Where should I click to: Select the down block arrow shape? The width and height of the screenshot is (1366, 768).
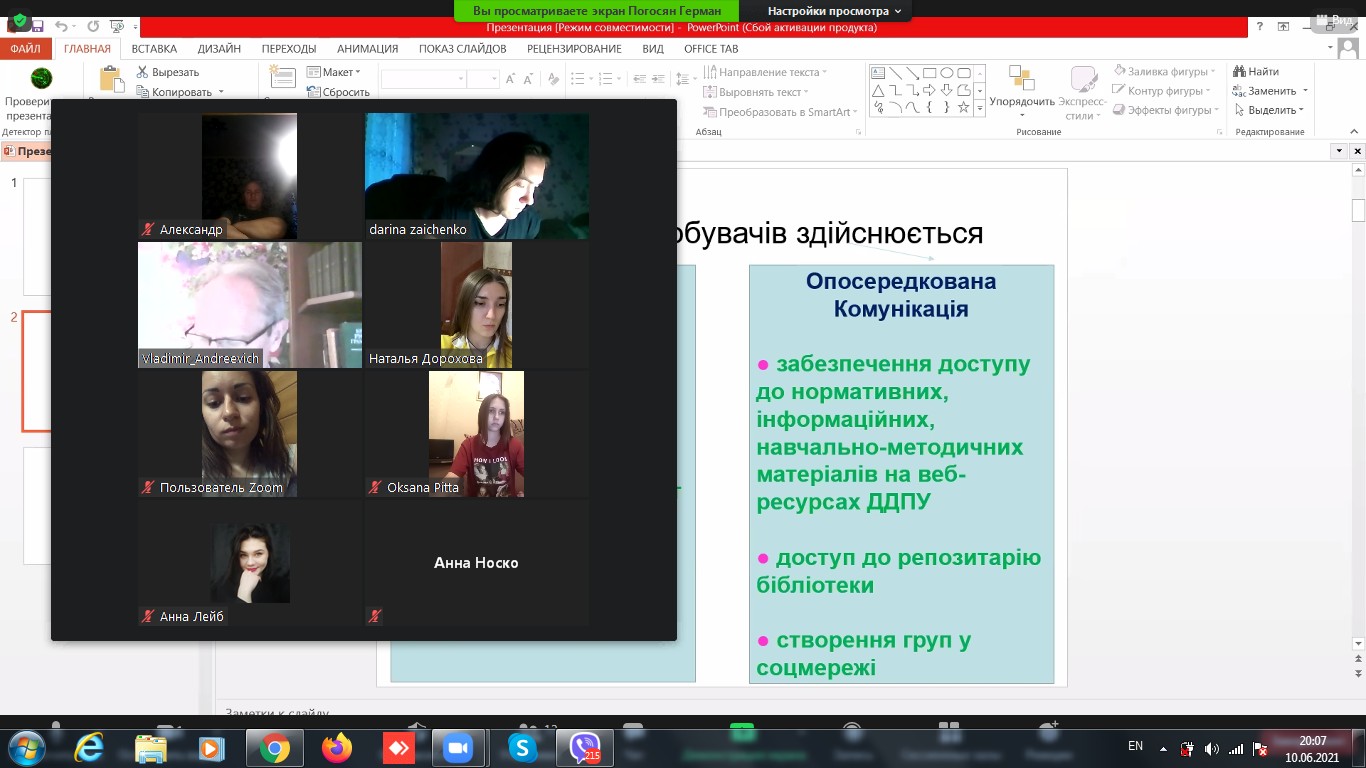click(x=947, y=90)
